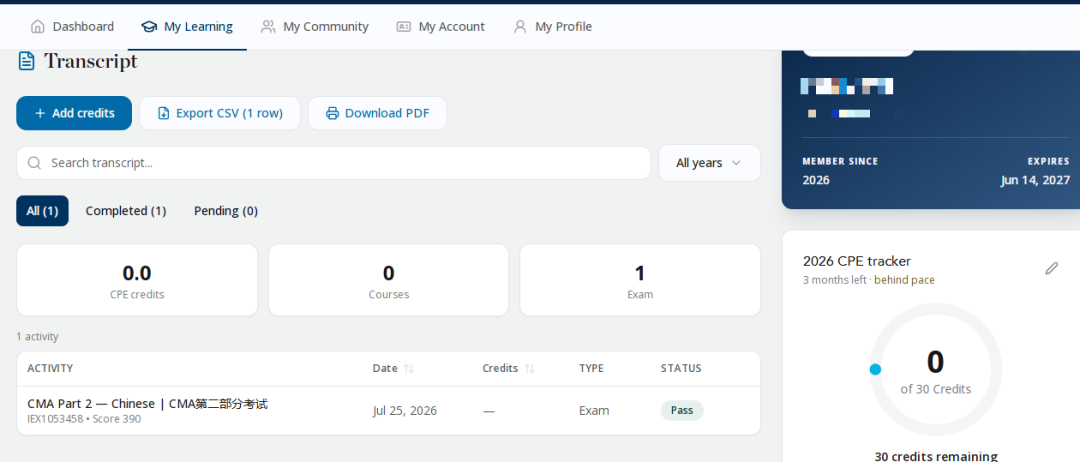
Task: Click the file icon on Export CSV
Action: [163, 114]
